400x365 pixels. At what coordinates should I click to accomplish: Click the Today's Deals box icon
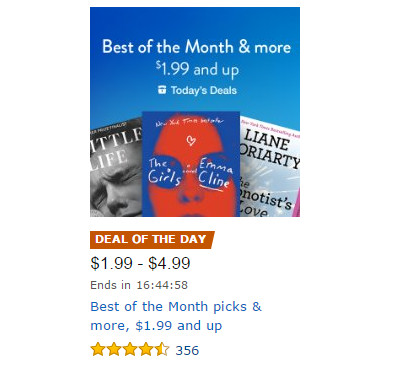pos(162,90)
